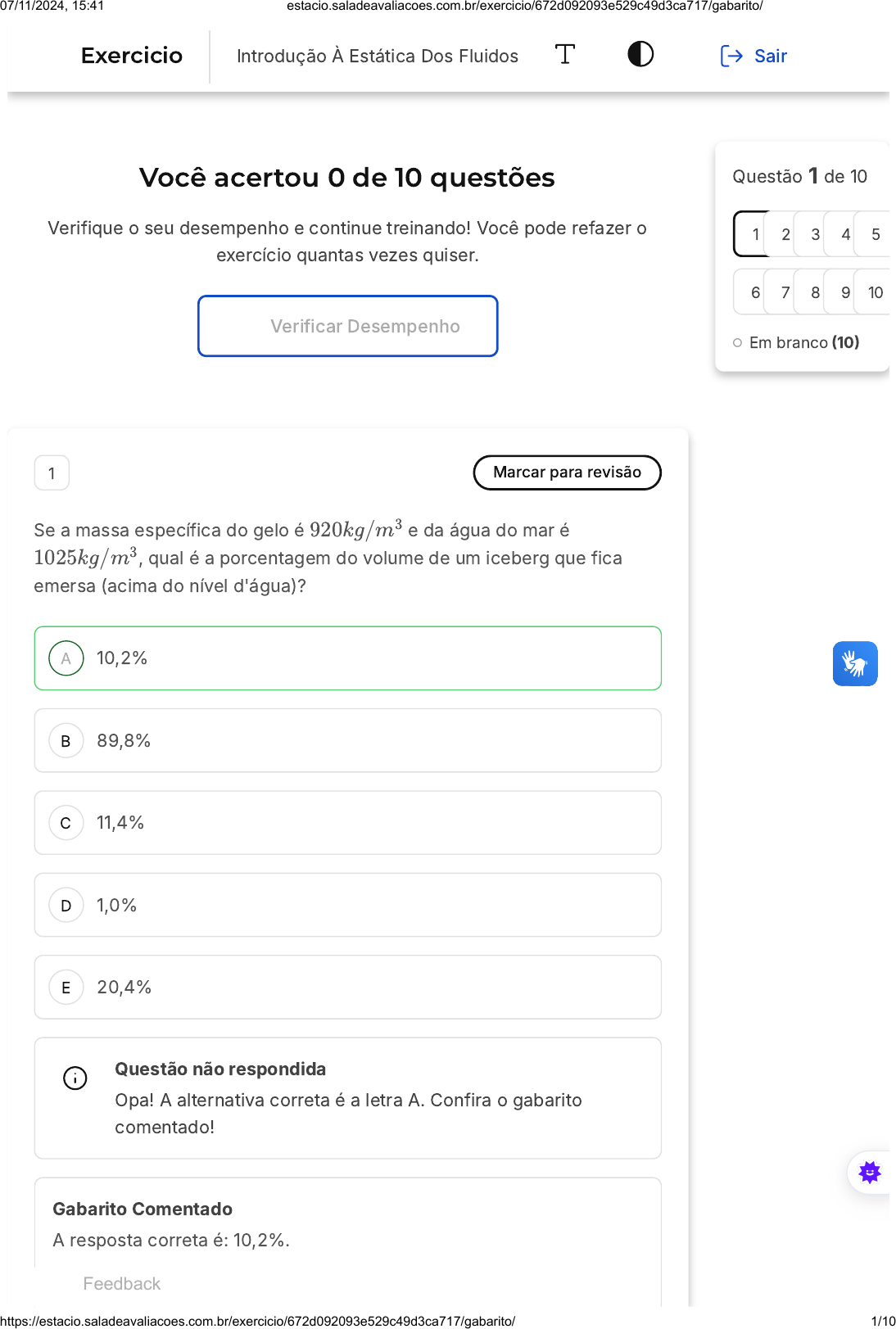
Task: Open the purple chatbot assistant icon
Action: tap(869, 1173)
